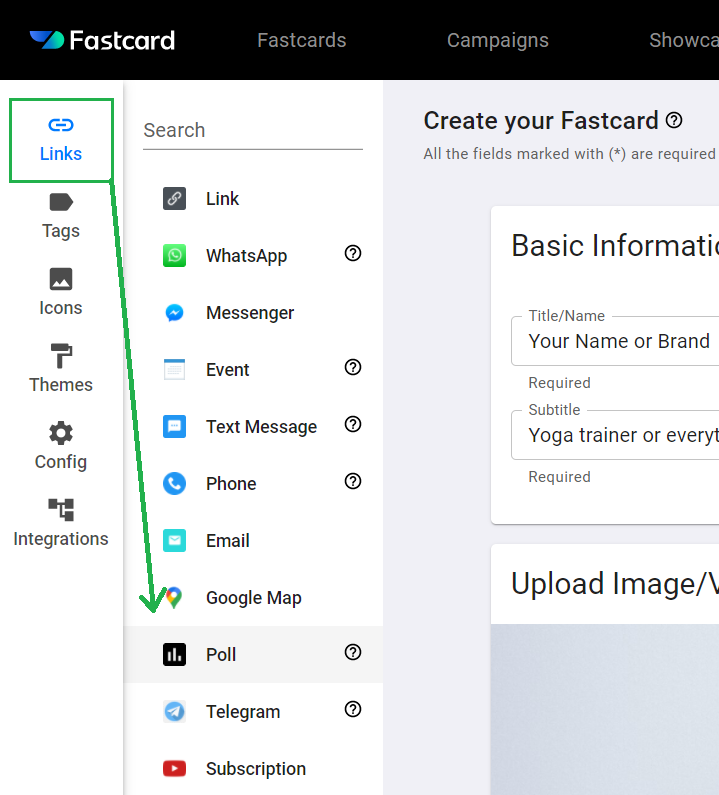
Task: Open the Integrations sidebar section
Action: click(x=61, y=524)
